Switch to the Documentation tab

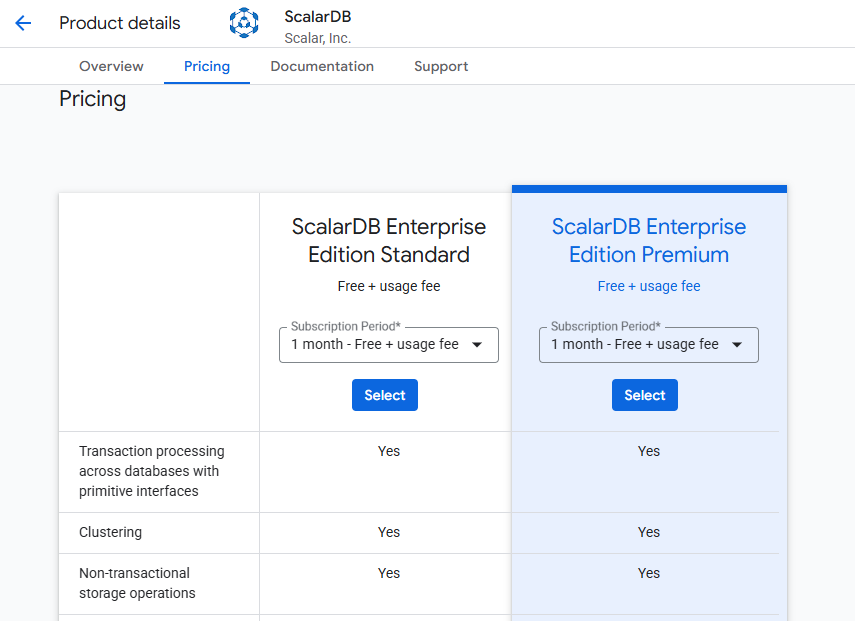coord(322,66)
